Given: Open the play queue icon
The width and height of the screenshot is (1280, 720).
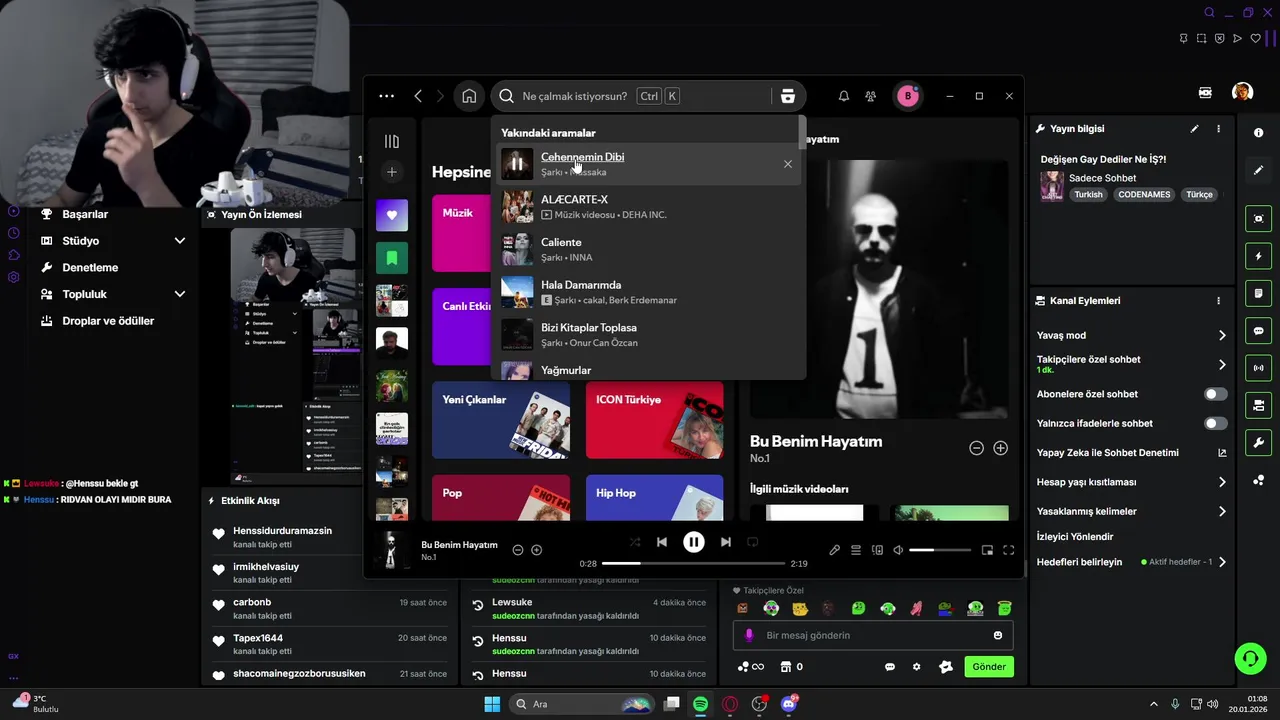Looking at the screenshot, I should (856, 550).
